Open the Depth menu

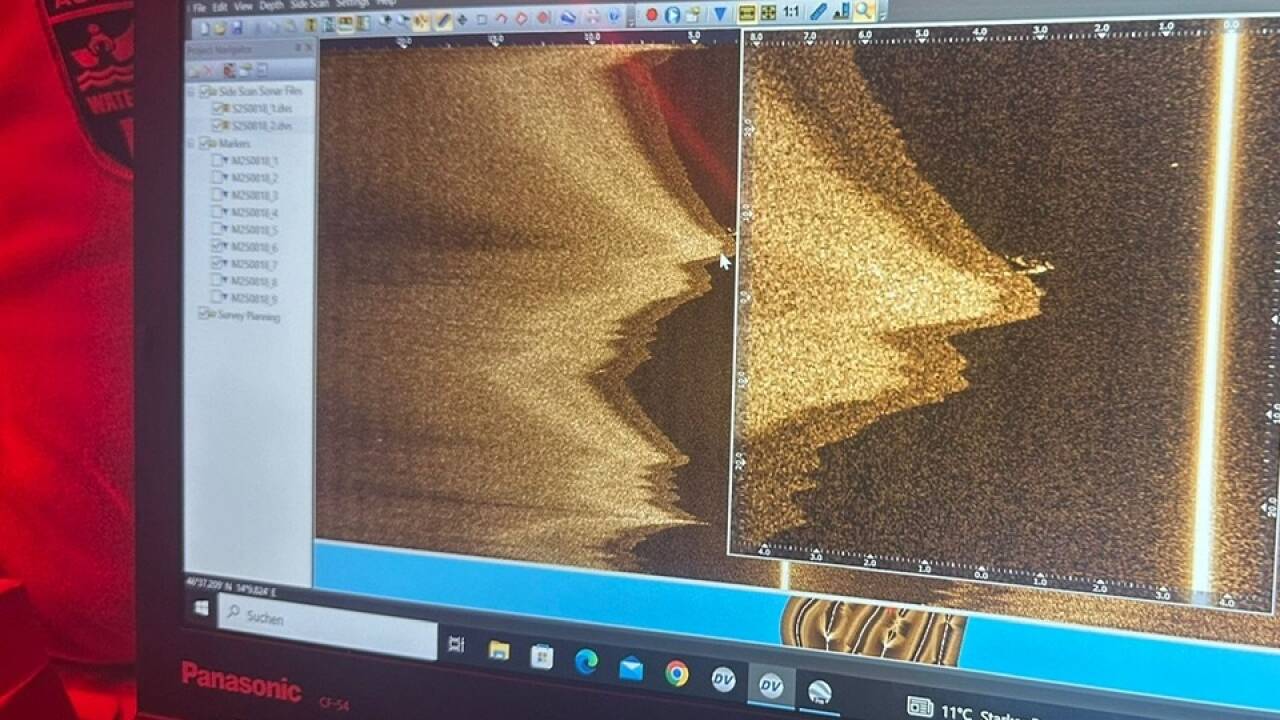point(271,5)
